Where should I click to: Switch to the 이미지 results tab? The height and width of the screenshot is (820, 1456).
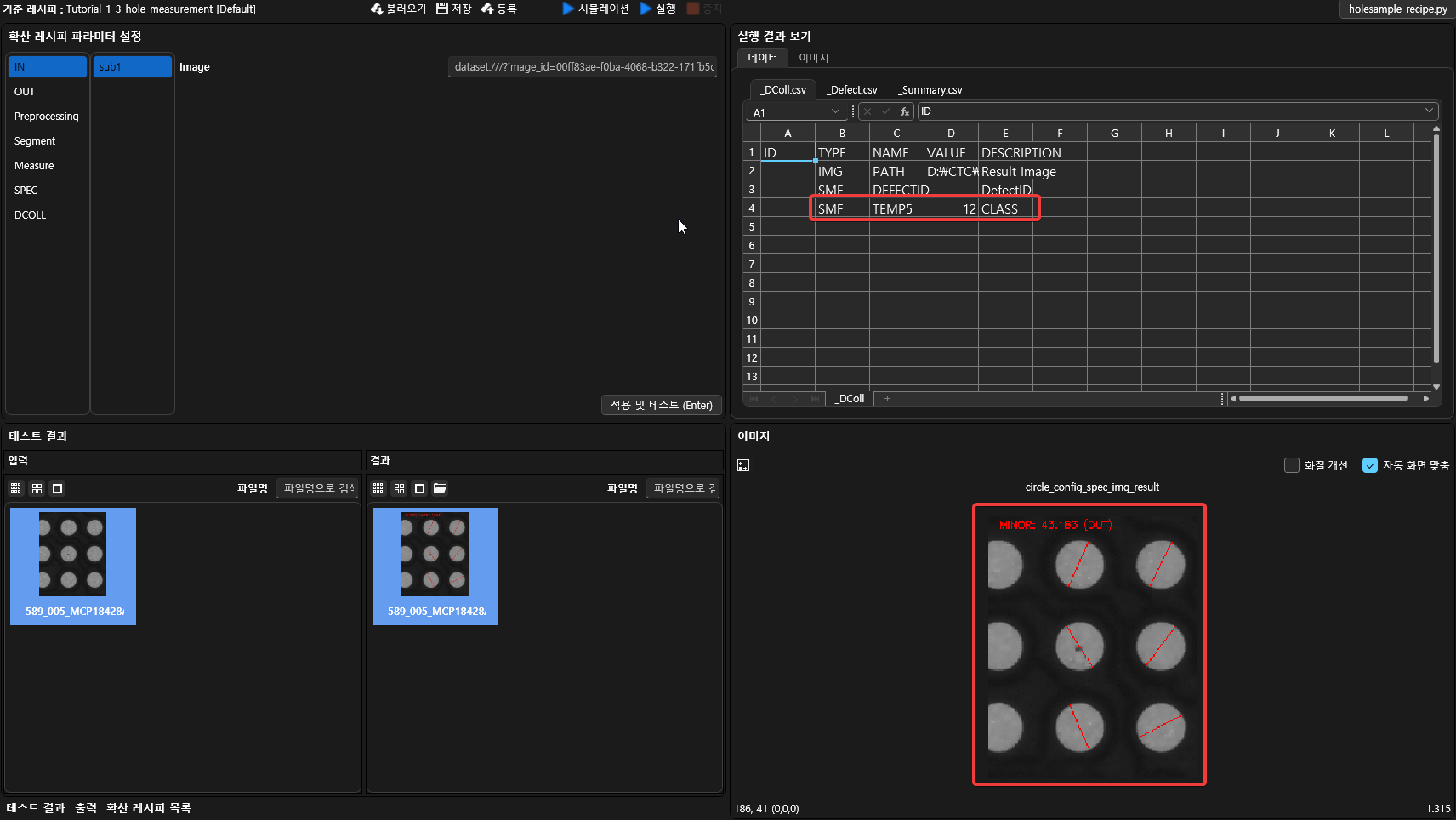point(813,58)
